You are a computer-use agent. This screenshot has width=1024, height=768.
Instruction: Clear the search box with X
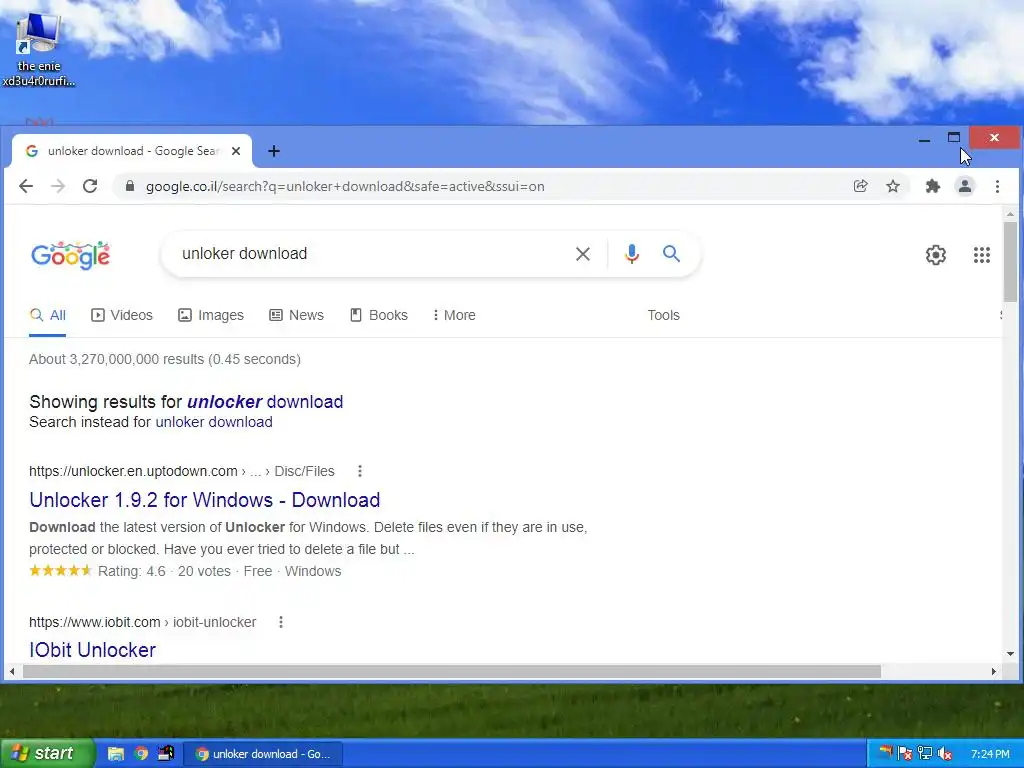point(583,254)
